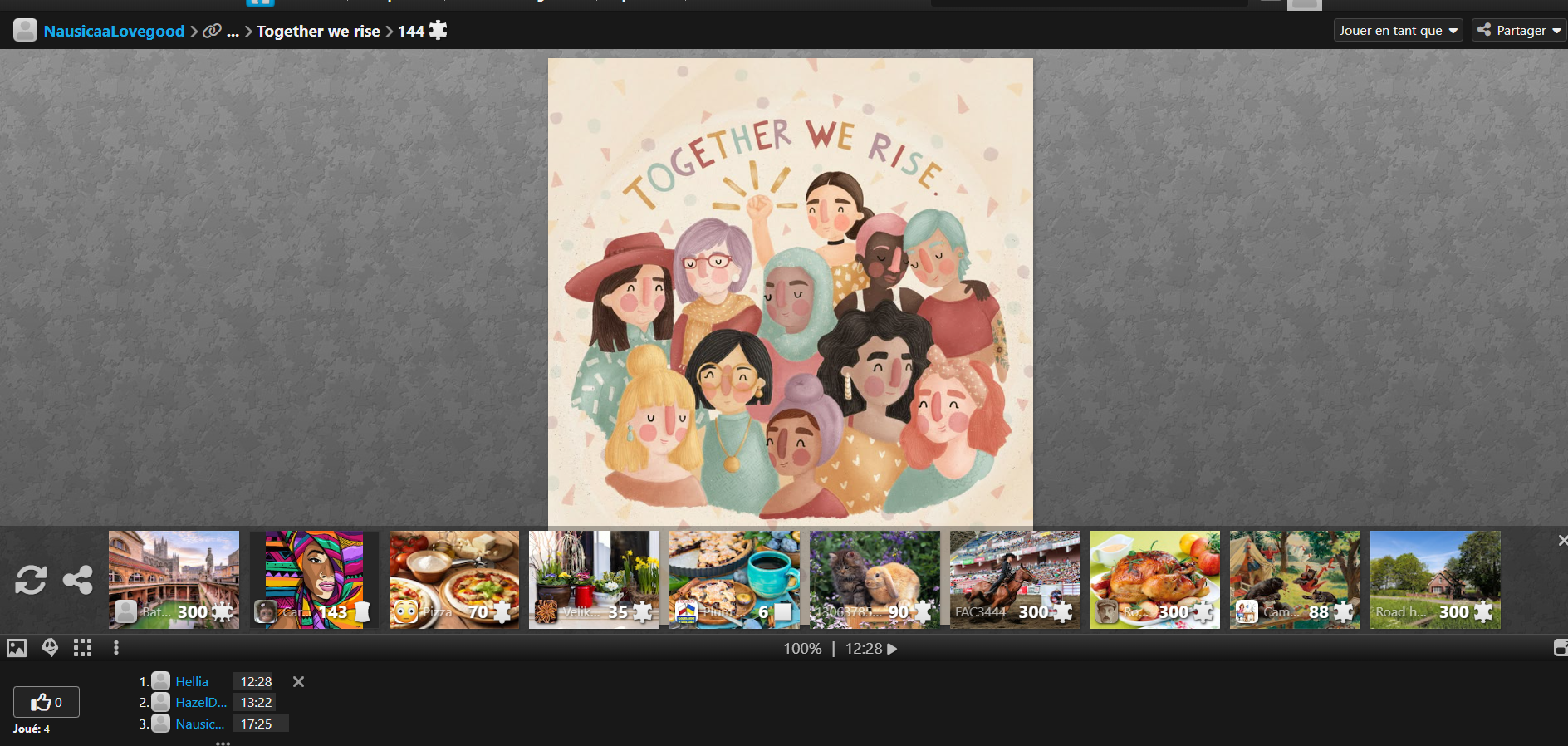Image resolution: width=1568 pixels, height=746 pixels.
Task: Show the puzzle image preview icon
Action: [x=17, y=648]
